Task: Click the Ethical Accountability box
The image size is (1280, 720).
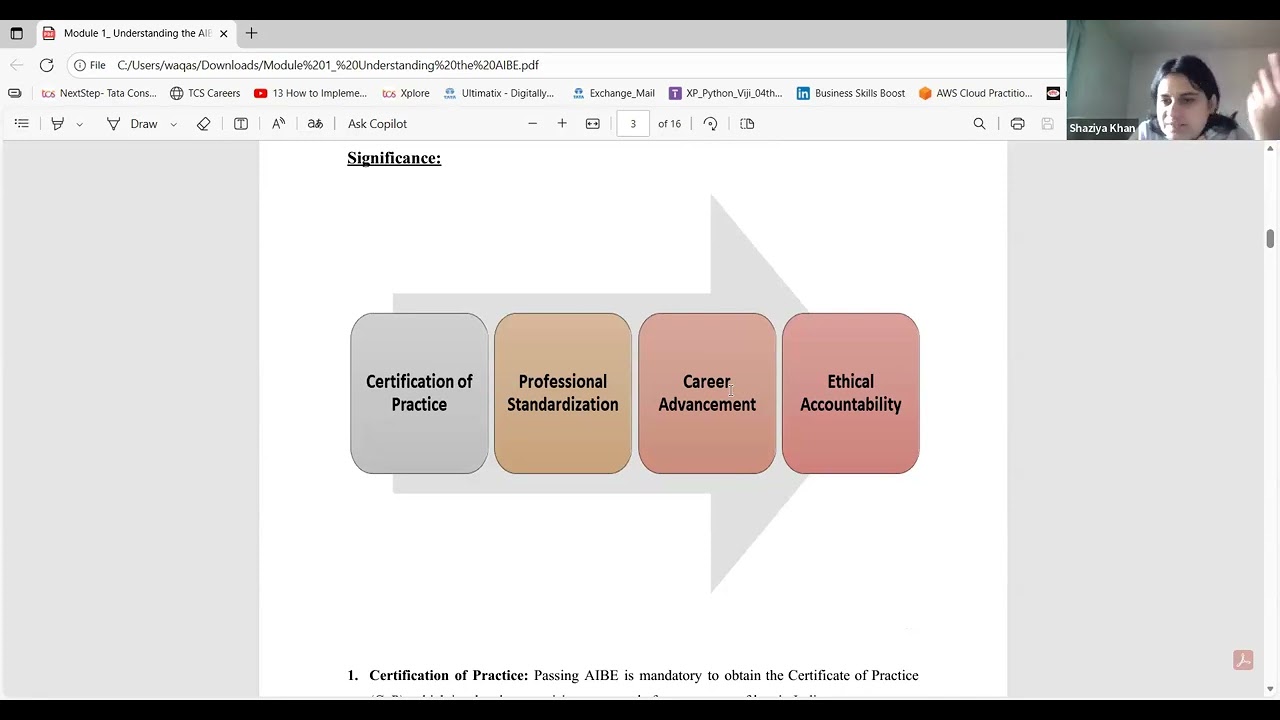Action: [851, 393]
